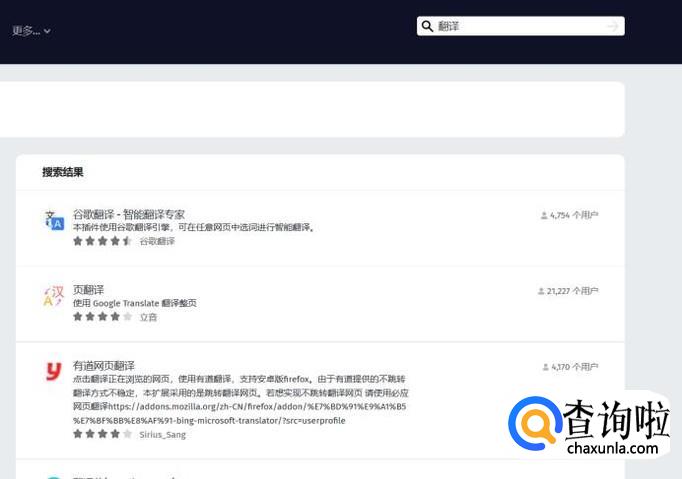This screenshot has height=479, width=682.
Task: Click the star rating of 谷歌翻译 - 智能翻译专家
Action: tap(102, 241)
